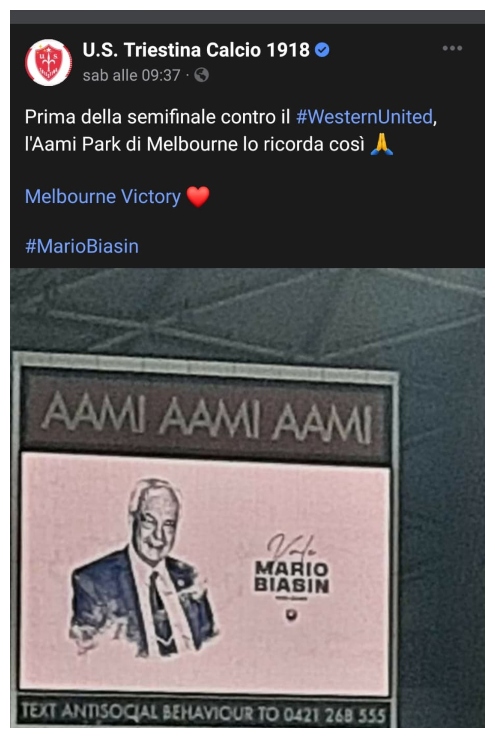Click the folded hands emoji
This screenshot has width=495, height=738.
click(382, 144)
